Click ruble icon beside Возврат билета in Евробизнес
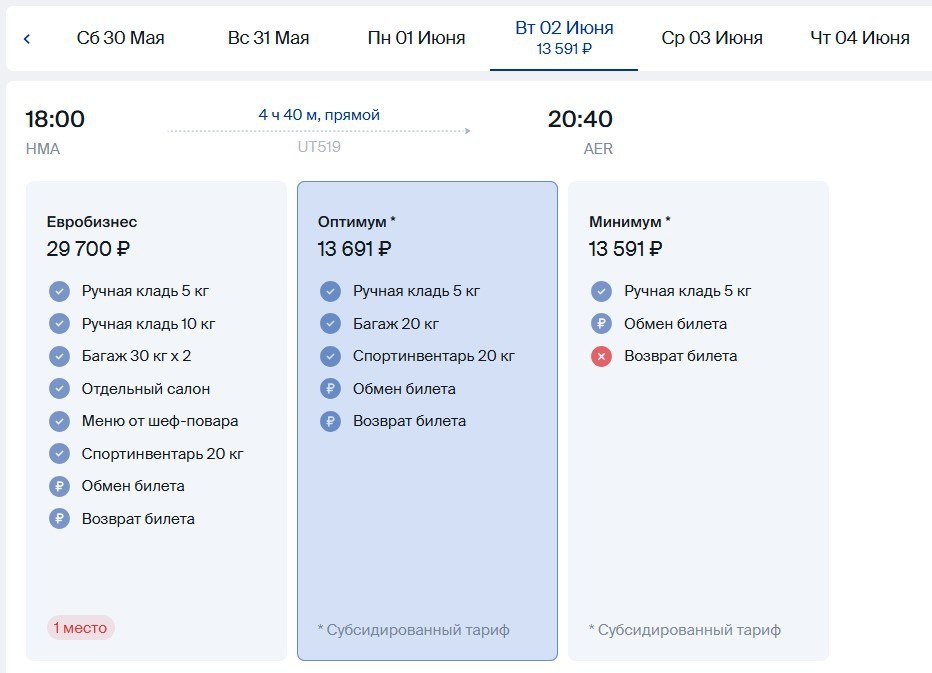 pos(60,519)
